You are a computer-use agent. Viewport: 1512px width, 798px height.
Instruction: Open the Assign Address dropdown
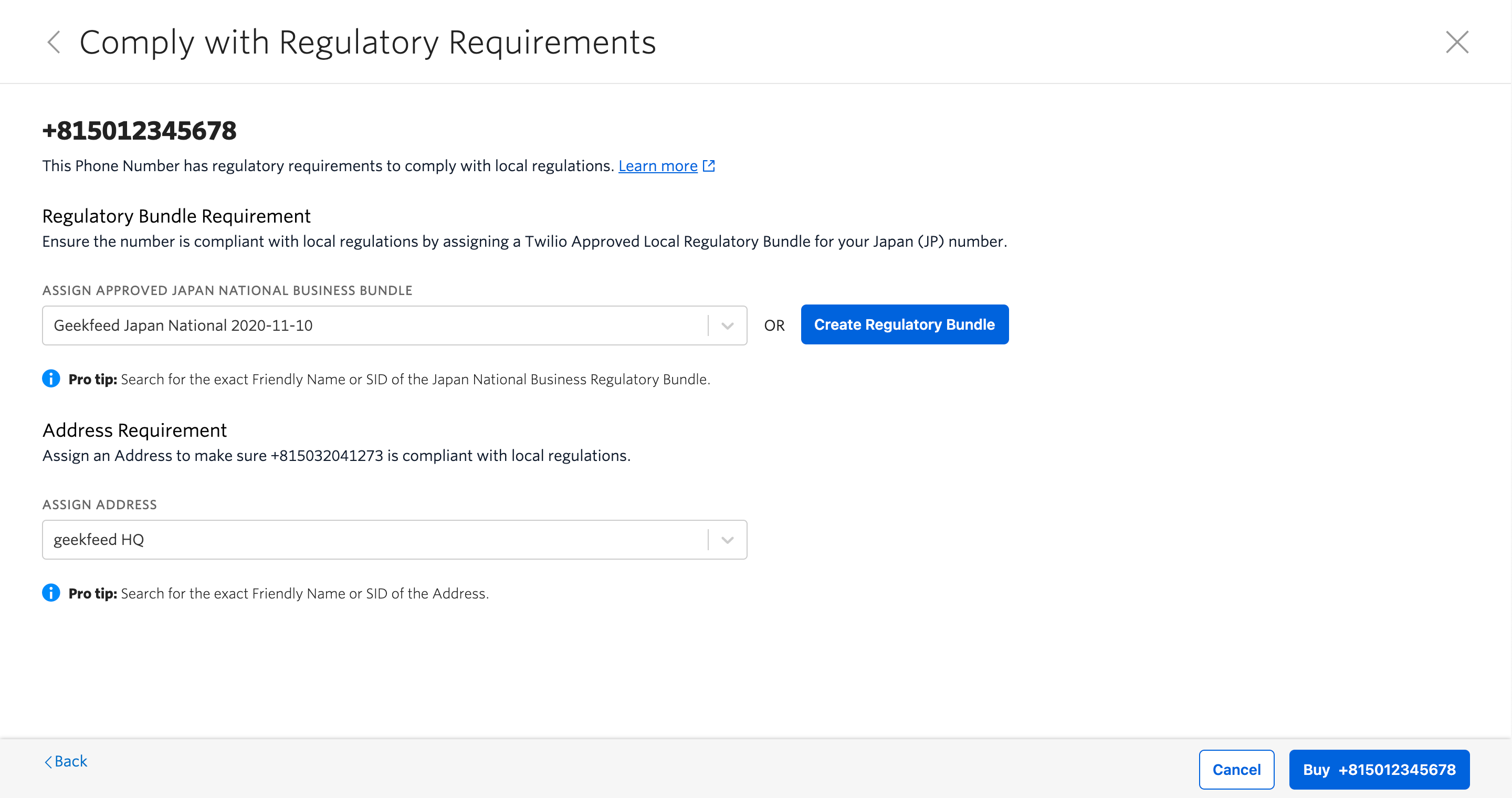(394, 539)
